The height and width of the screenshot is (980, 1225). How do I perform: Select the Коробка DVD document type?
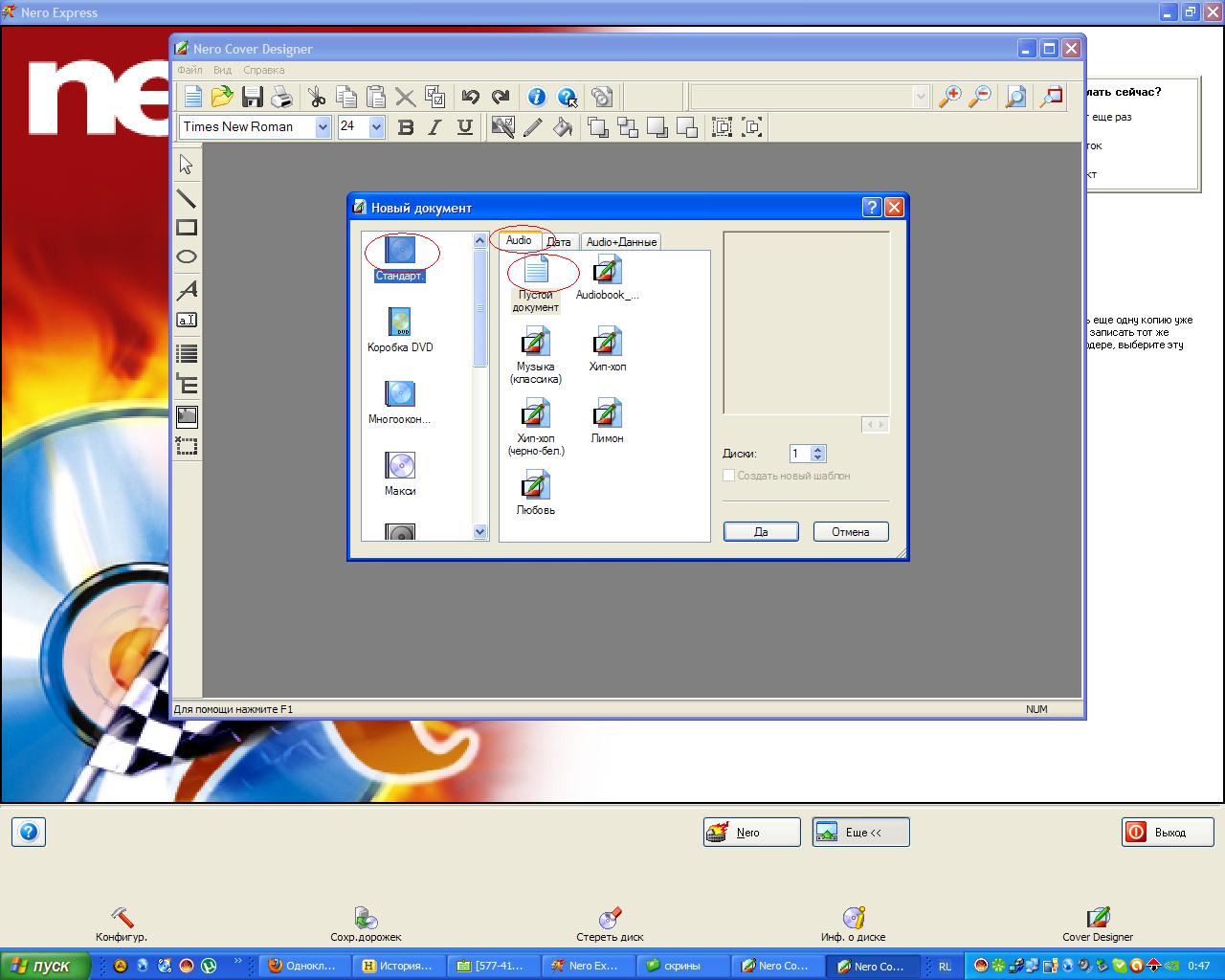click(400, 330)
